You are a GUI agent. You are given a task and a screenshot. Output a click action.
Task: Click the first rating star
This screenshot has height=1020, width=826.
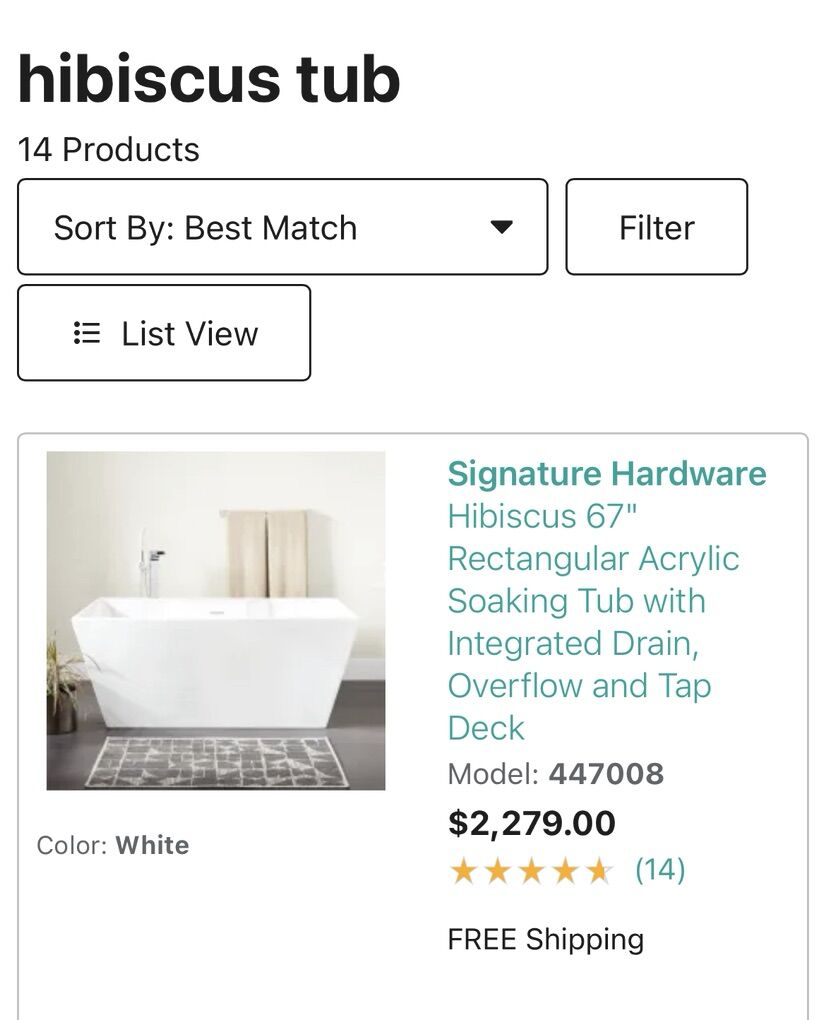(463, 871)
